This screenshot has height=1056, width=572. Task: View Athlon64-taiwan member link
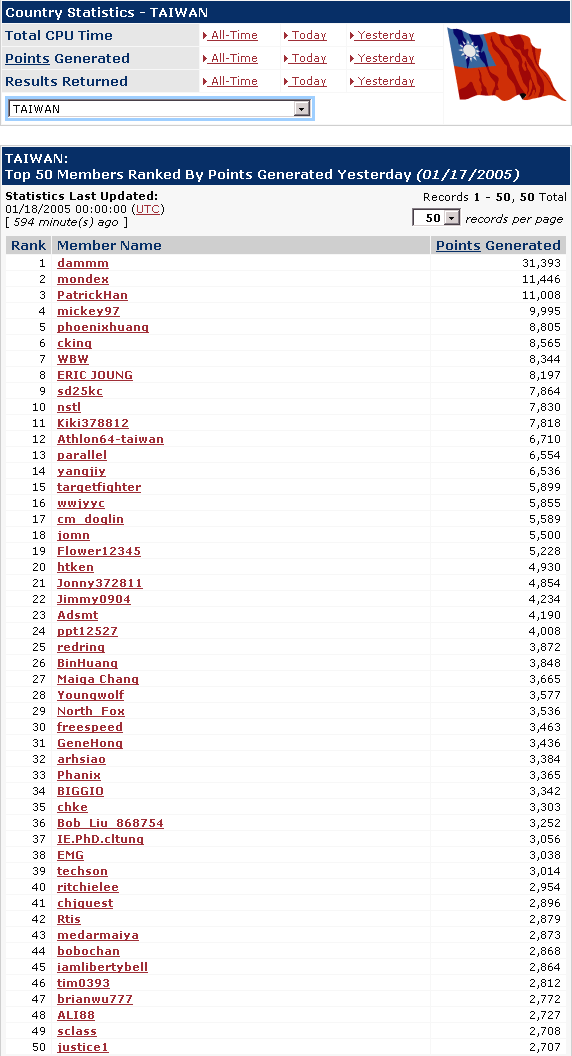tap(110, 439)
